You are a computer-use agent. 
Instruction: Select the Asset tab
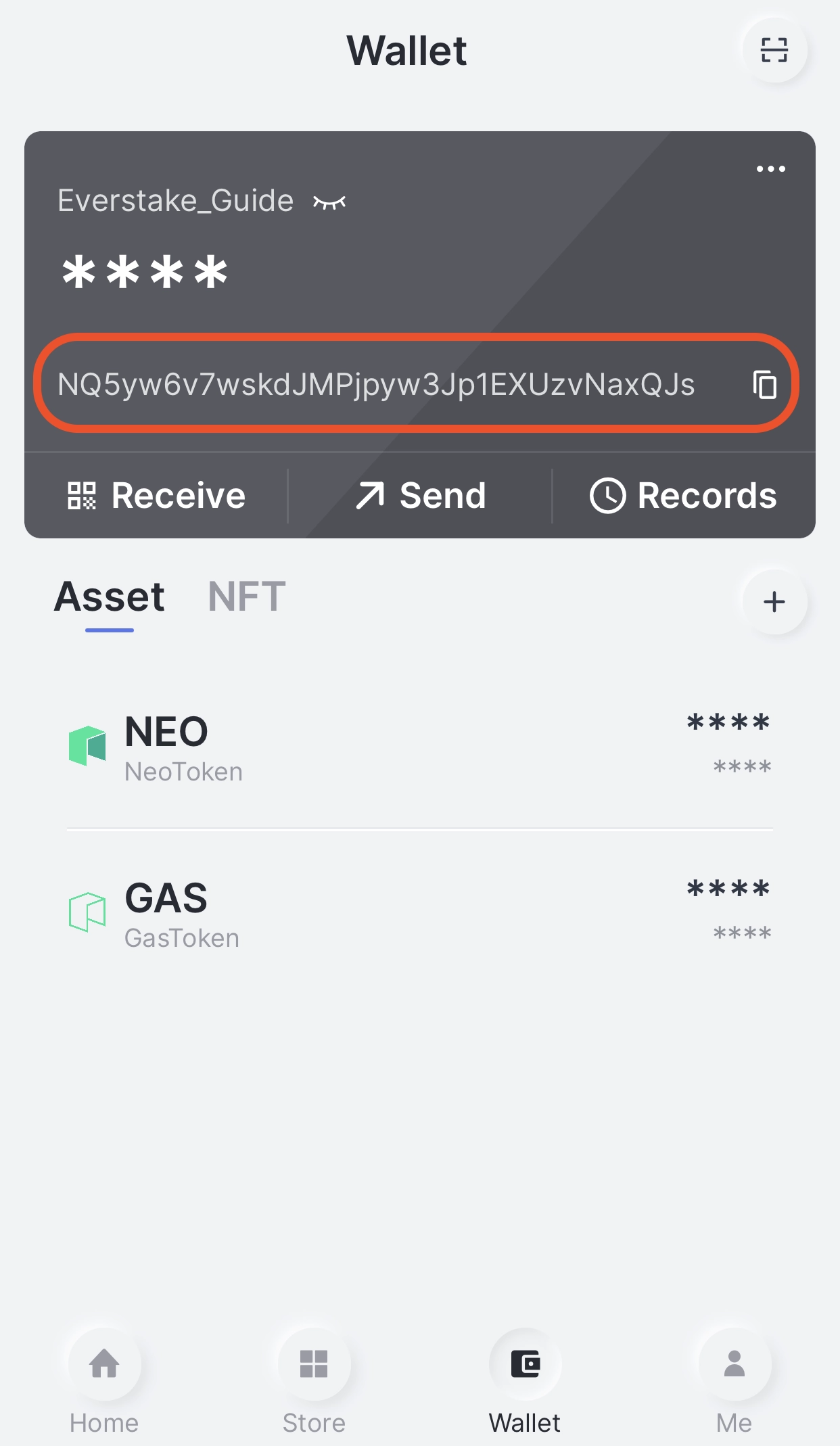point(110,597)
